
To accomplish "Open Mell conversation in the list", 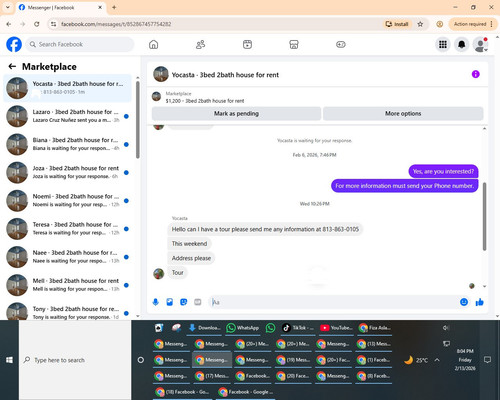I will point(68,285).
